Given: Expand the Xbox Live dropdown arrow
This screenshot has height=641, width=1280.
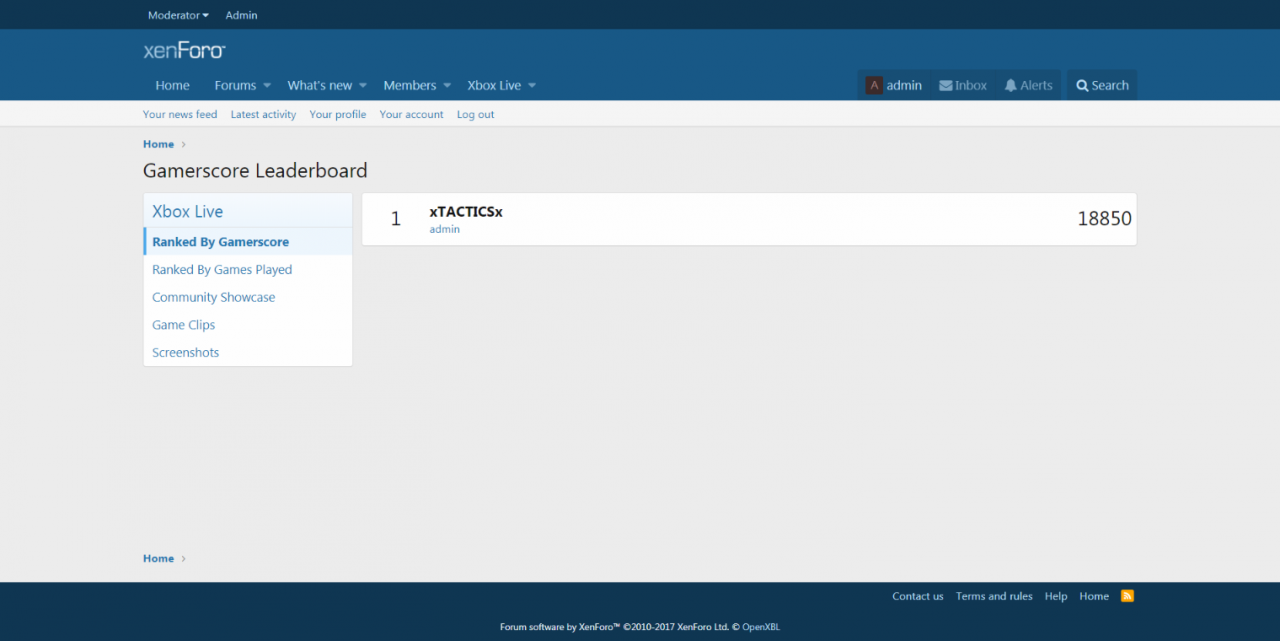Looking at the screenshot, I should click(x=532, y=86).
